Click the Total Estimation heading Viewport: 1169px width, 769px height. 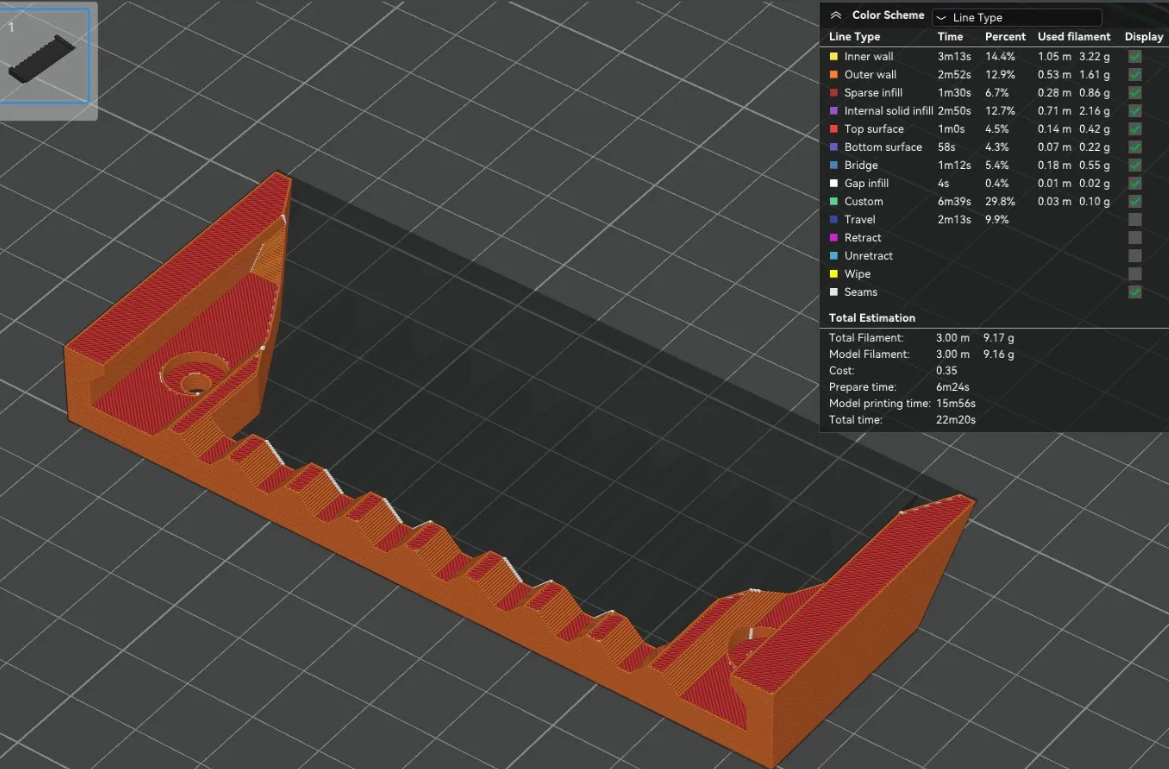872,318
